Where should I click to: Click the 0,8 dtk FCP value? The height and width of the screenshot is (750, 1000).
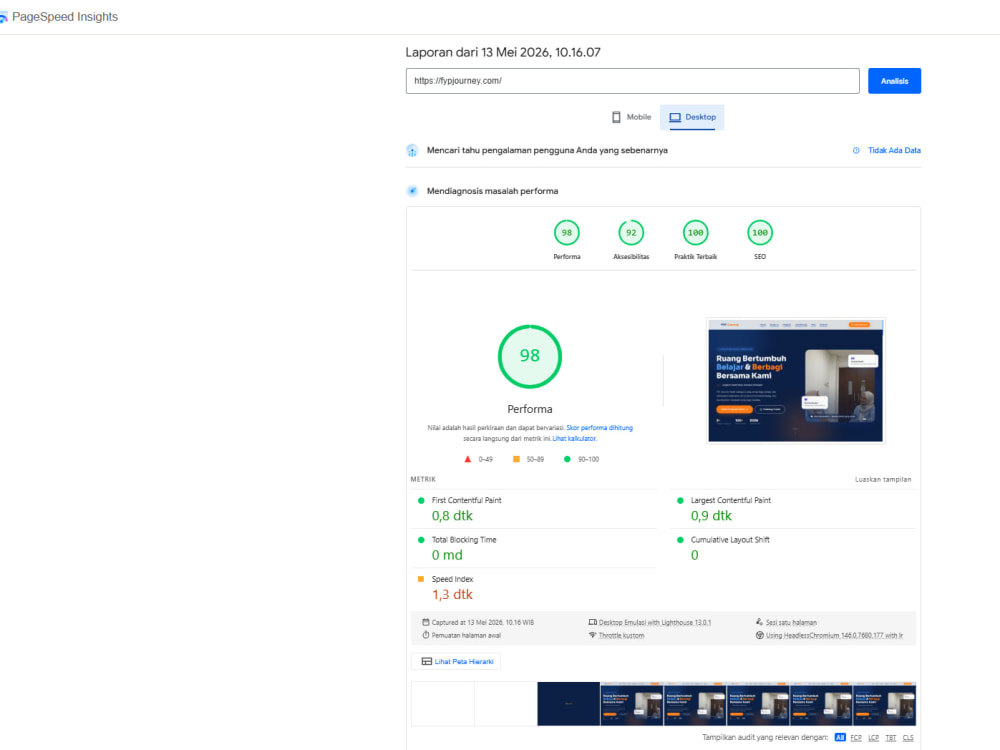point(452,516)
